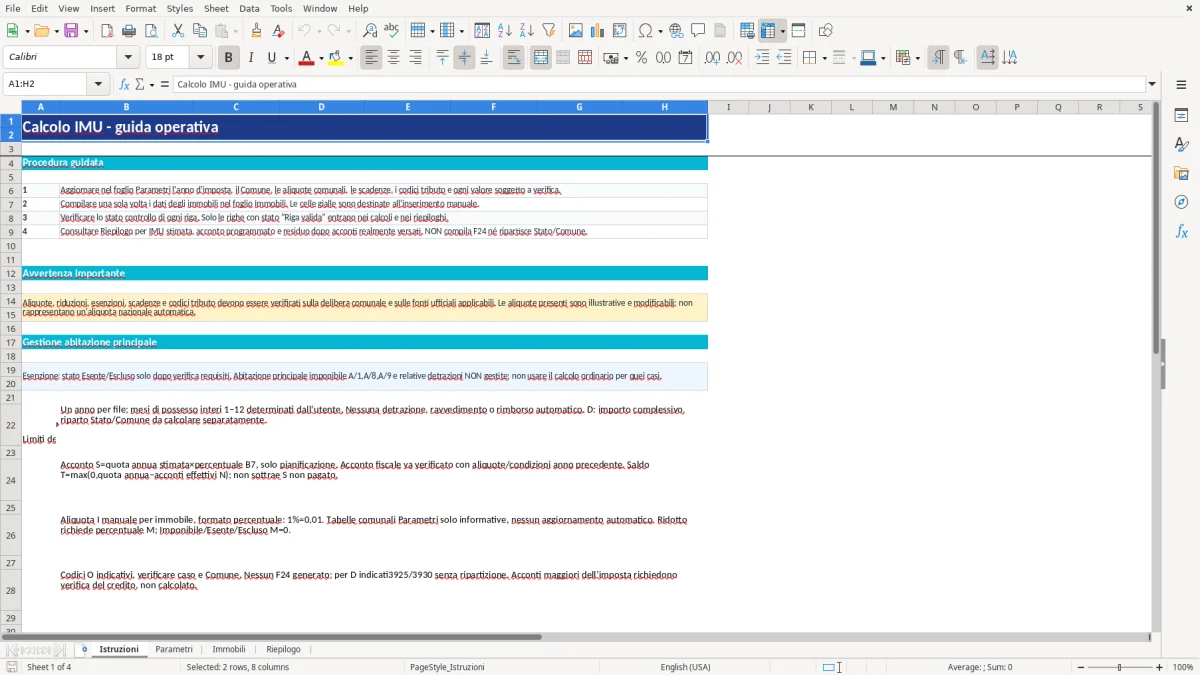Open the Font Name dropdown arrow
Screen dimensions: 1200x675
point(128,58)
